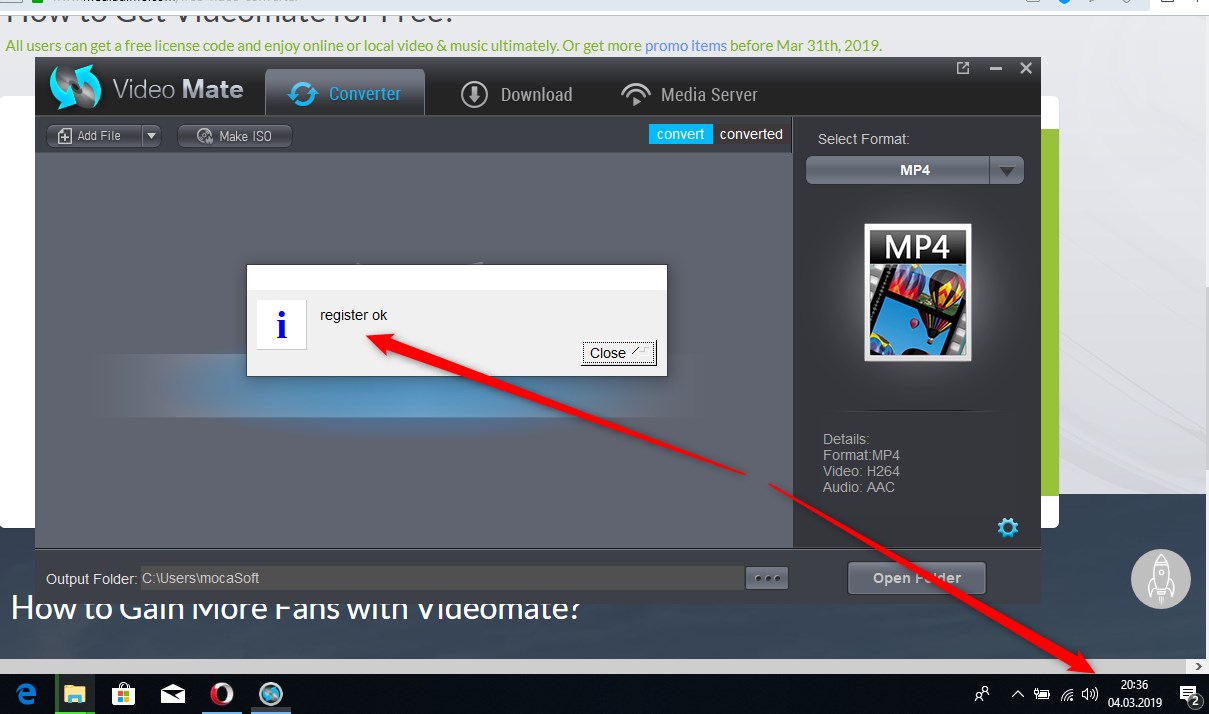Follow the promo items link
Viewport: 1209px width, 714px height.
(686, 45)
